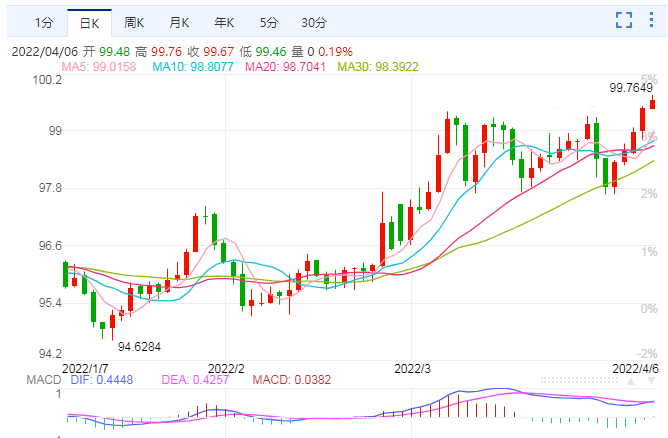The image size is (668, 438).
Task: Click the 2022/1/7 date axis label
Action: (85, 369)
